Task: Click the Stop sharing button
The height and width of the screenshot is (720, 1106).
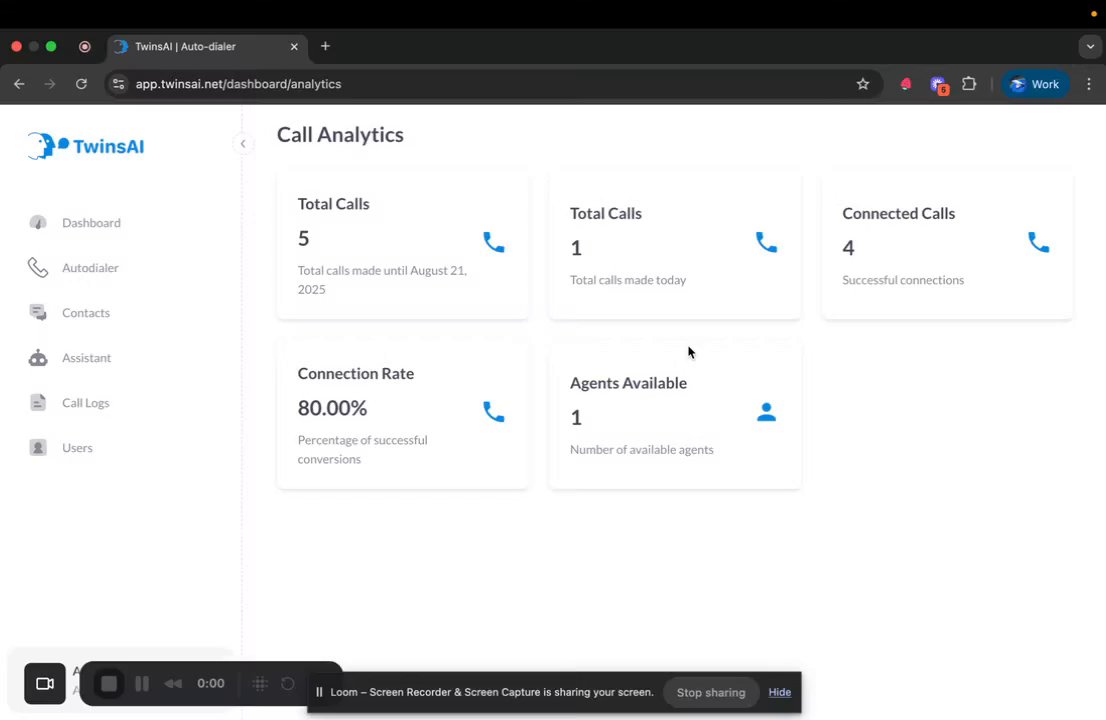Action: 711,692
